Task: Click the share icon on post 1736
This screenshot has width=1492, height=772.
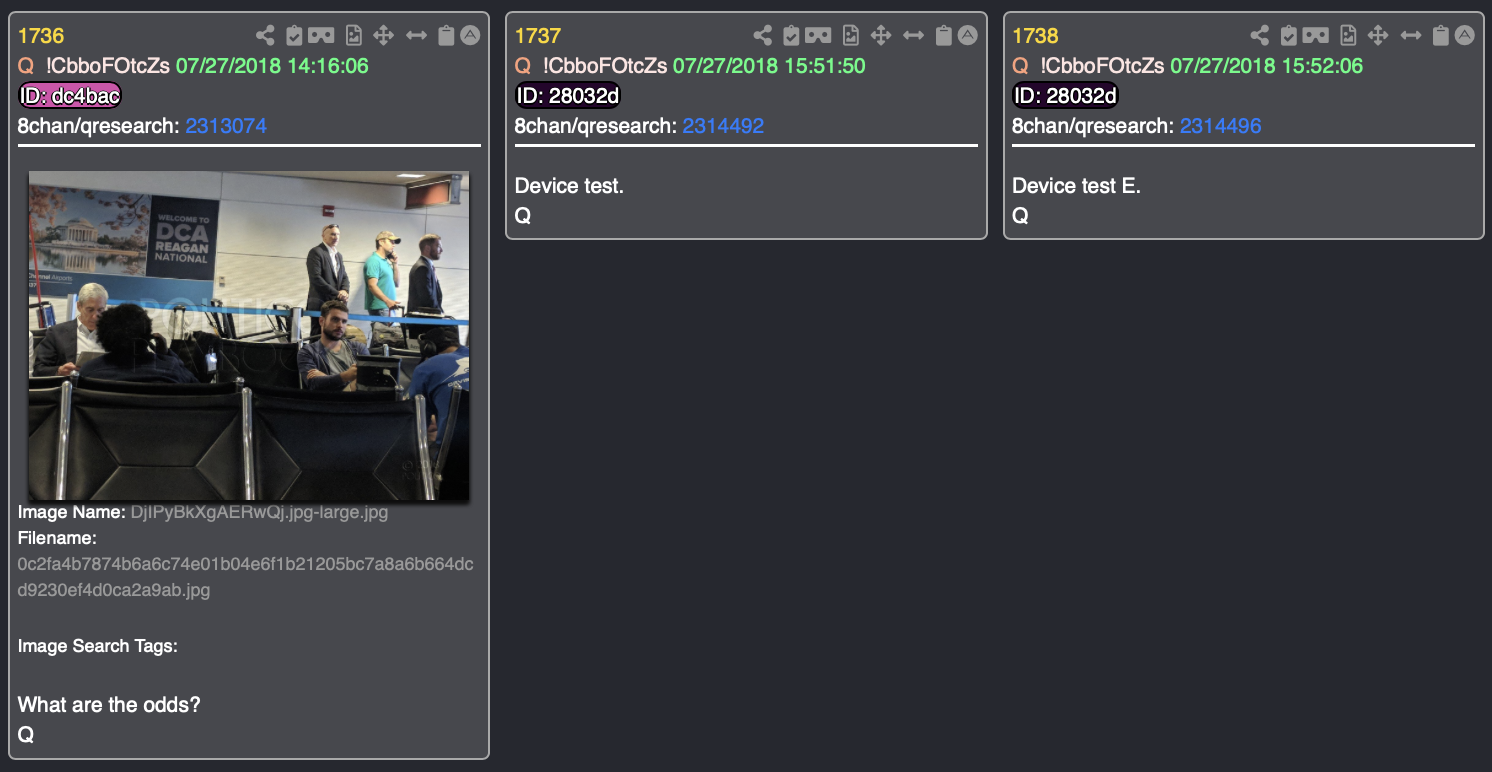Action: (265, 36)
